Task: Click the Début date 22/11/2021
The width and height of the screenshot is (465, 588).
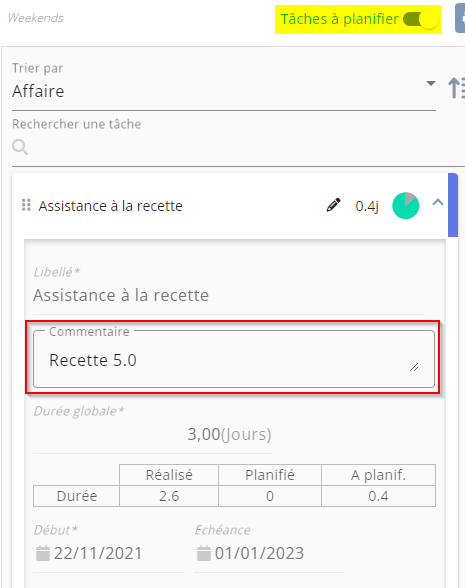Action: 98,553
